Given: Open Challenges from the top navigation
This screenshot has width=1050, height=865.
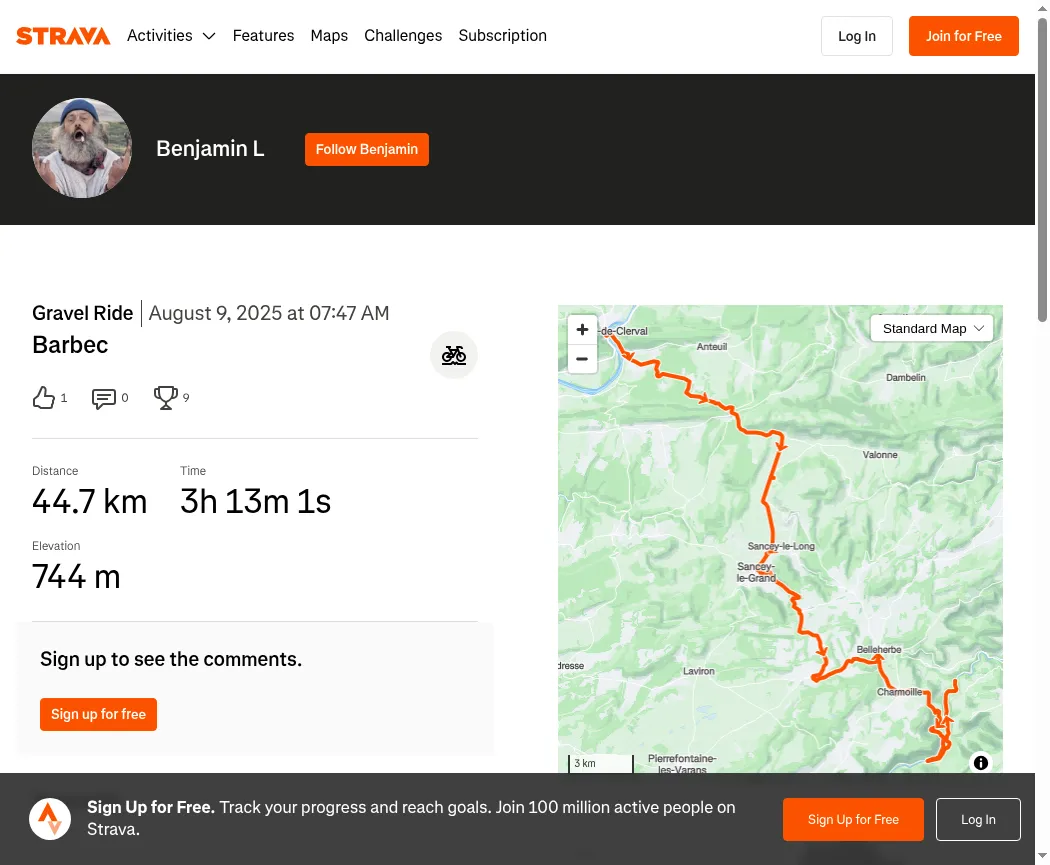Looking at the screenshot, I should point(403,35).
